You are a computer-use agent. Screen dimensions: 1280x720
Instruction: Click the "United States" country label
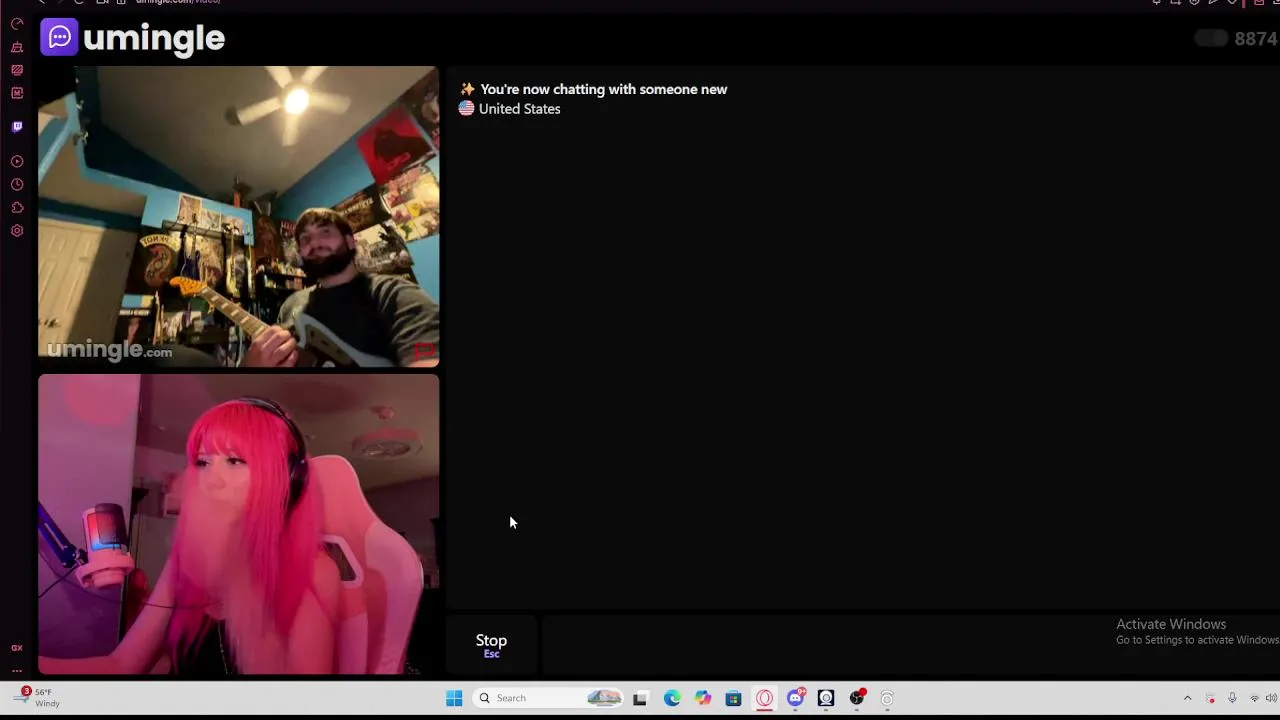519,109
